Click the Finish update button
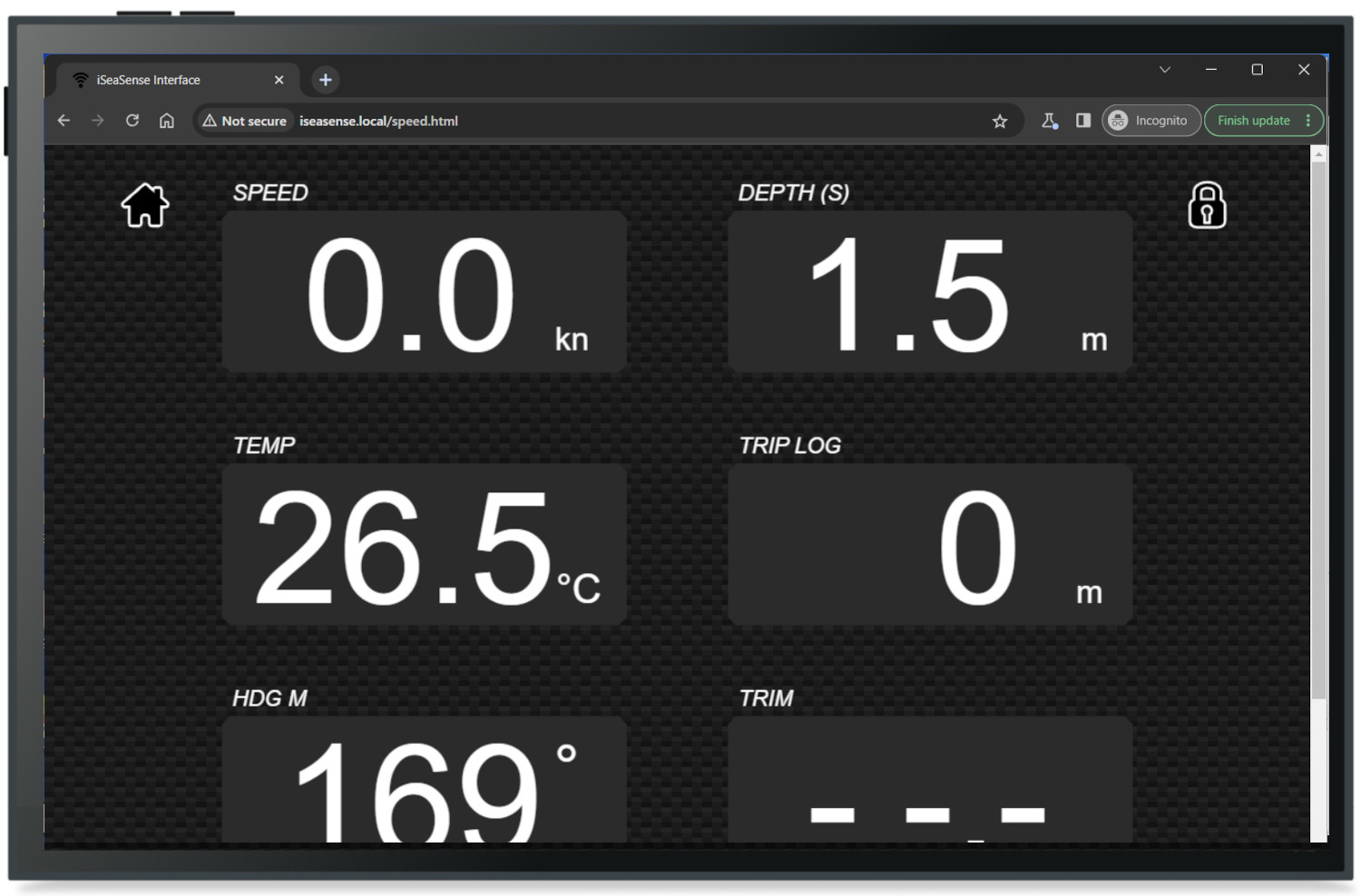Screen dimensions: 1361x896 (1253, 121)
